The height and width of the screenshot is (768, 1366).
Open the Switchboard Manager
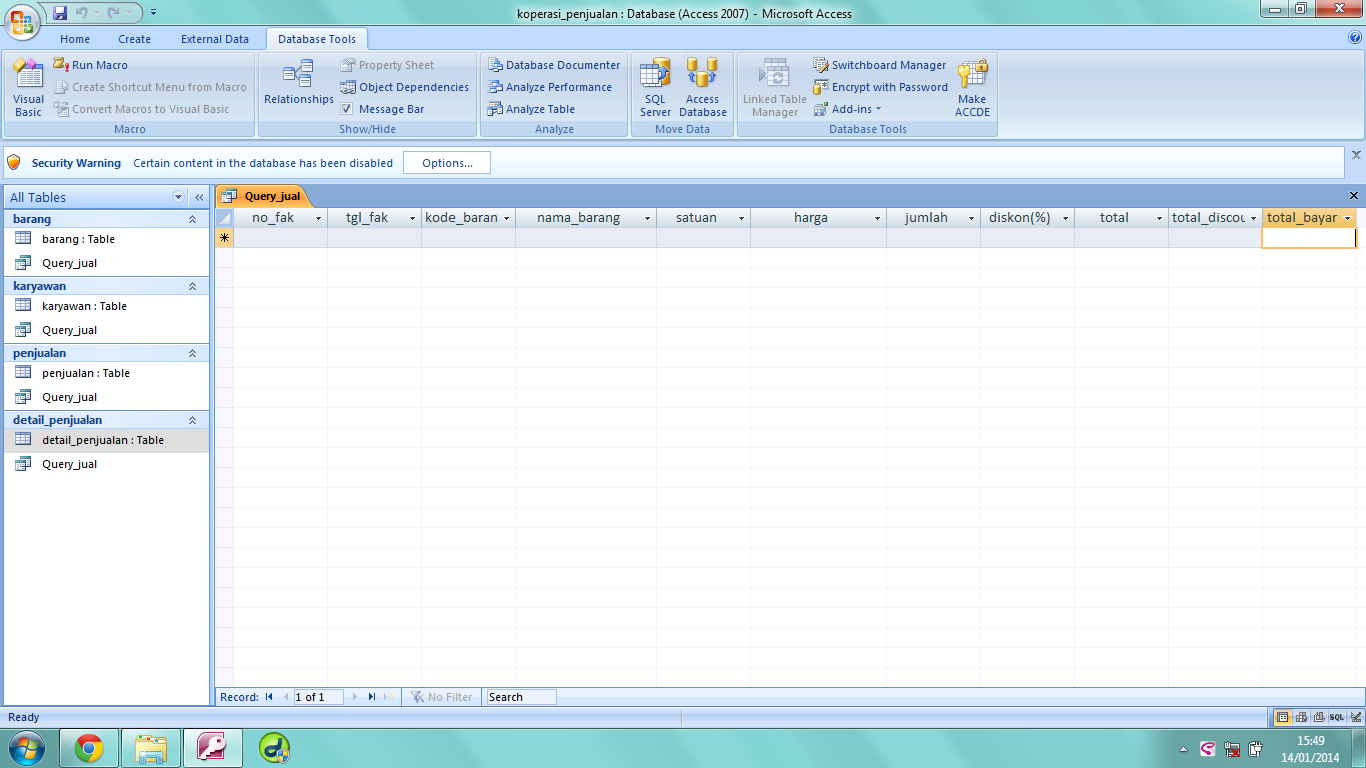(x=880, y=65)
